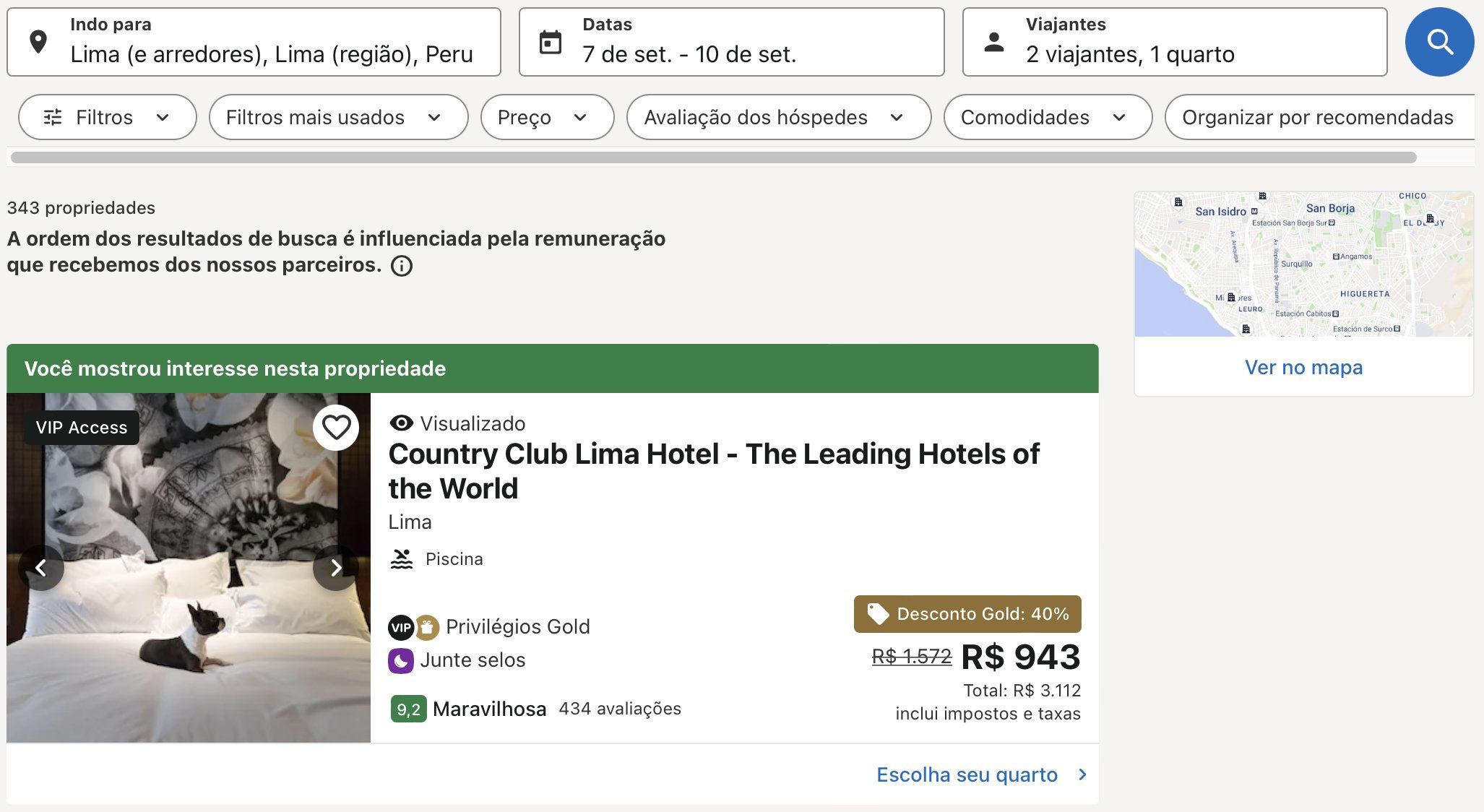Screen dimensions: 1484x812
Task: Open the Preço filter dropdown
Action: (548, 117)
